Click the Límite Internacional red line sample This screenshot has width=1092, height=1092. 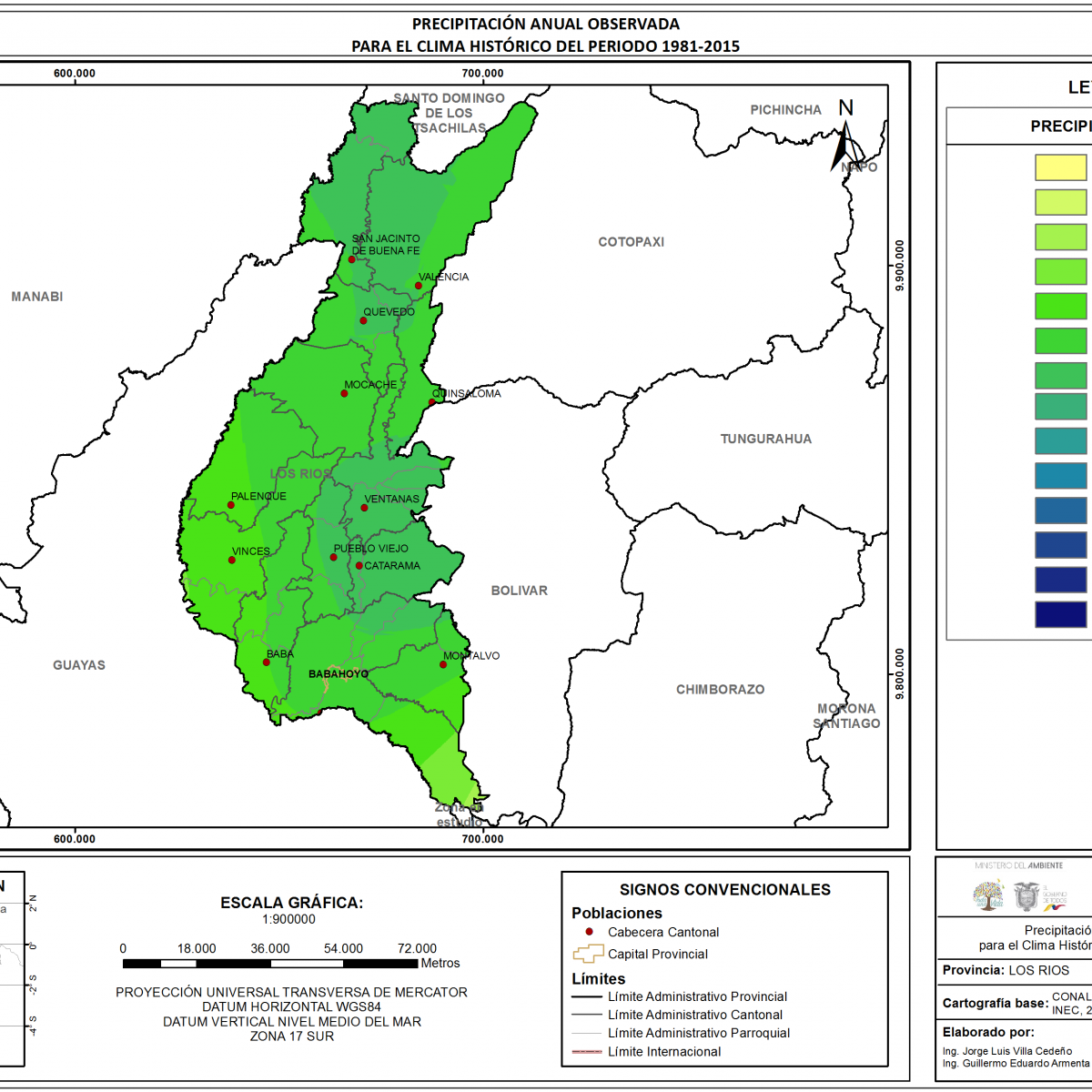pos(587,1052)
